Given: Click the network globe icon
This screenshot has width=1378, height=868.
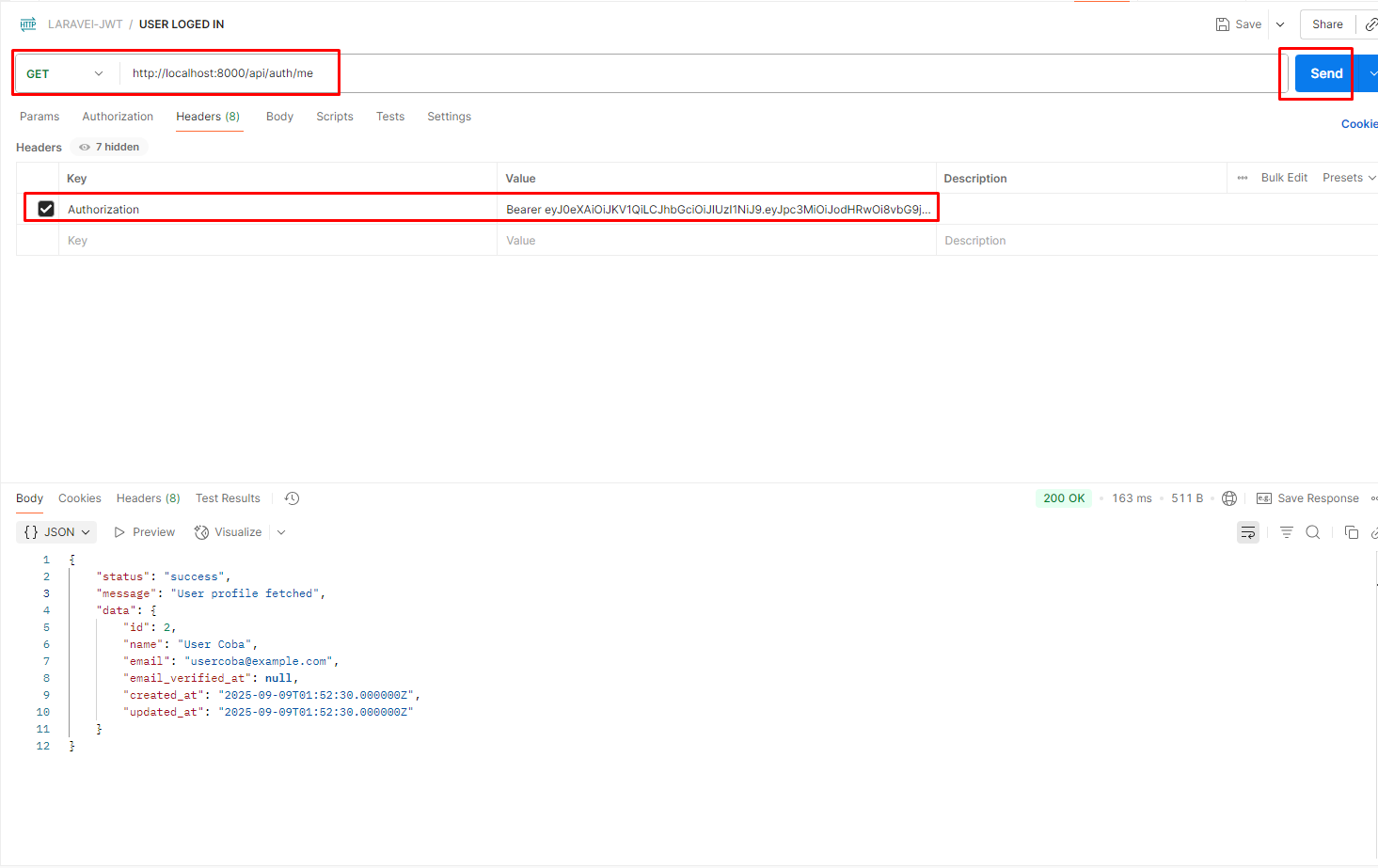Looking at the screenshot, I should [x=1229, y=498].
